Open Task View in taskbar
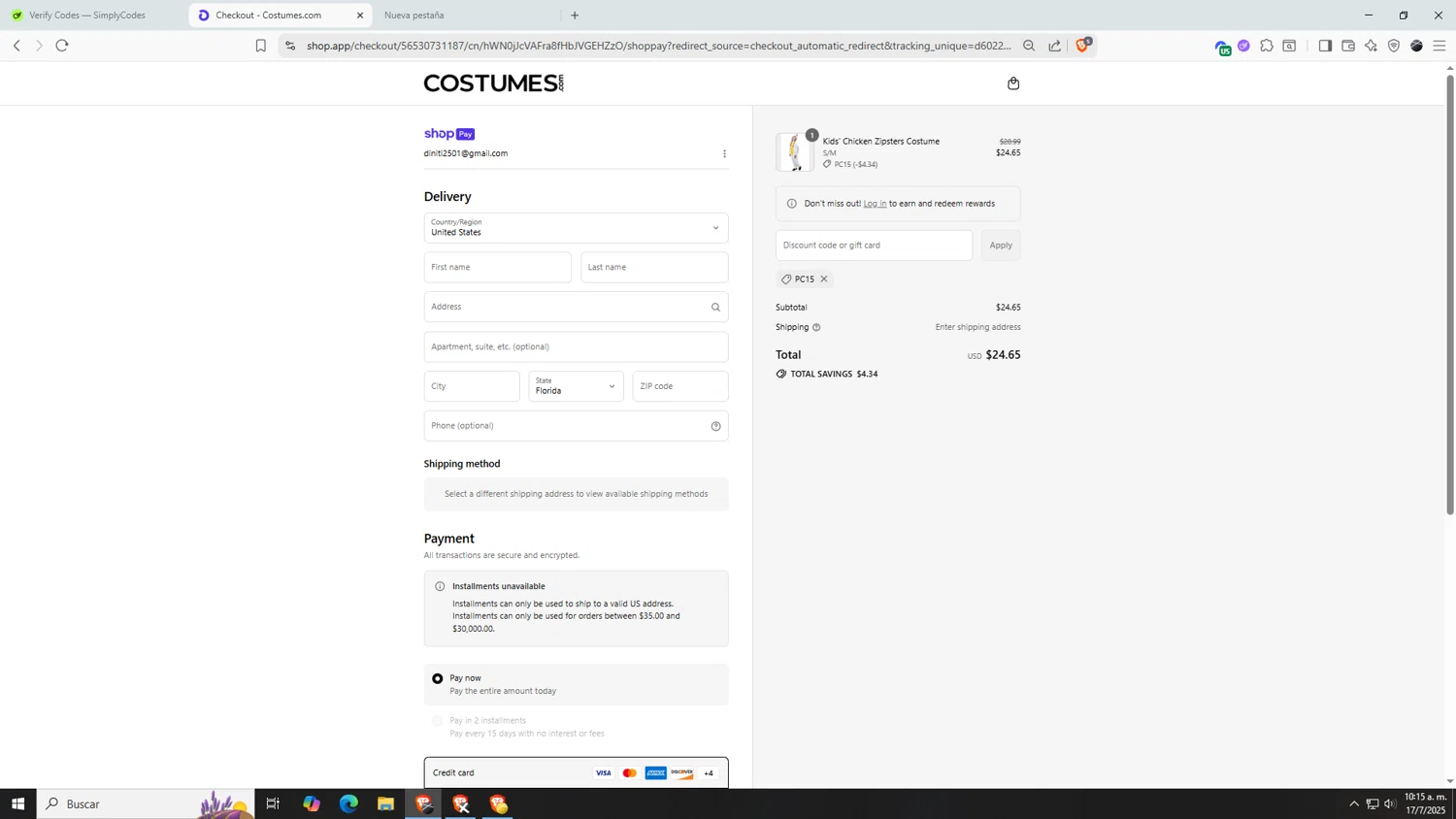This screenshot has width=1456, height=819. [273, 803]
